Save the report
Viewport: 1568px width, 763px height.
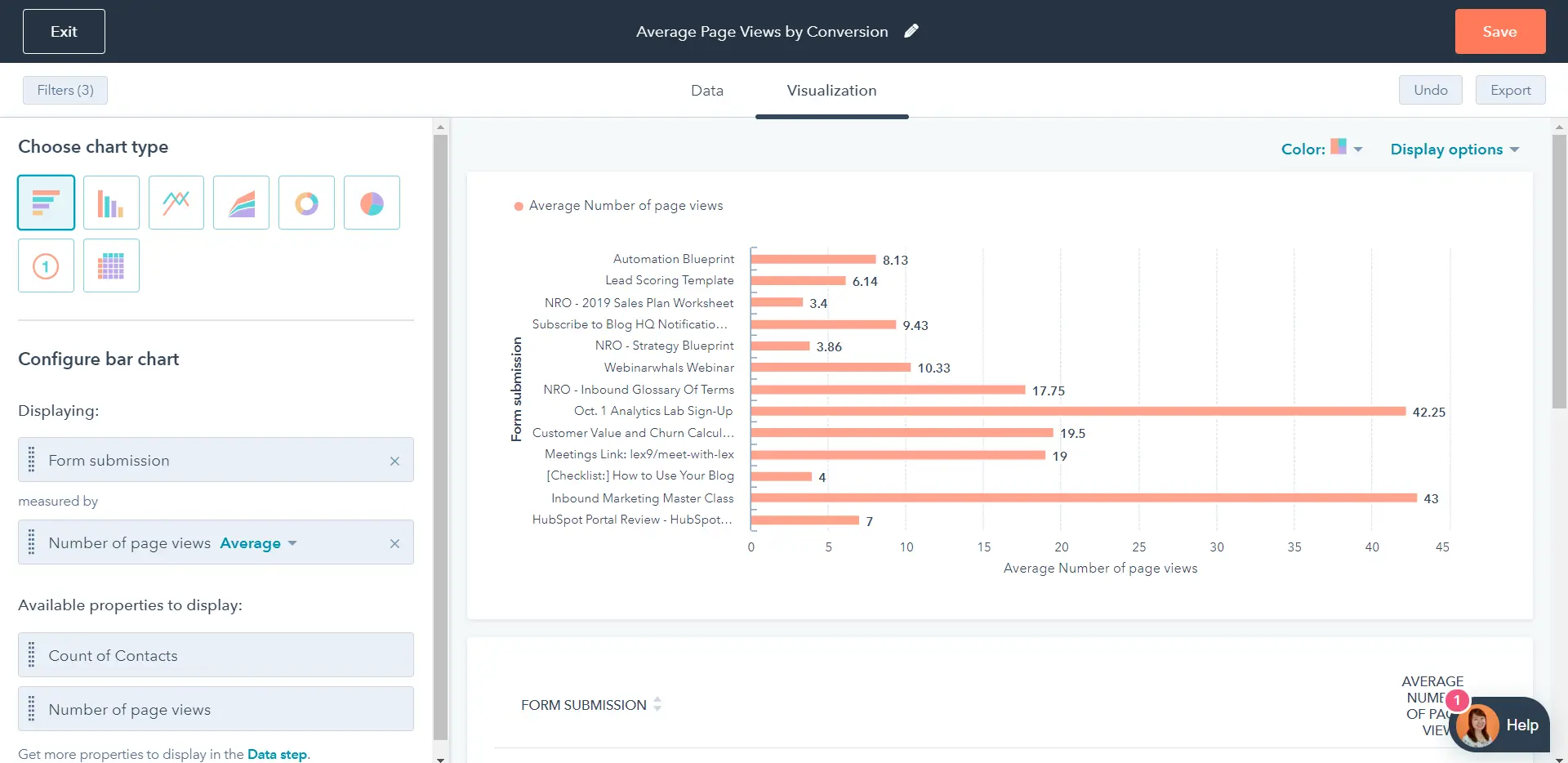(x=1499, y=31)
